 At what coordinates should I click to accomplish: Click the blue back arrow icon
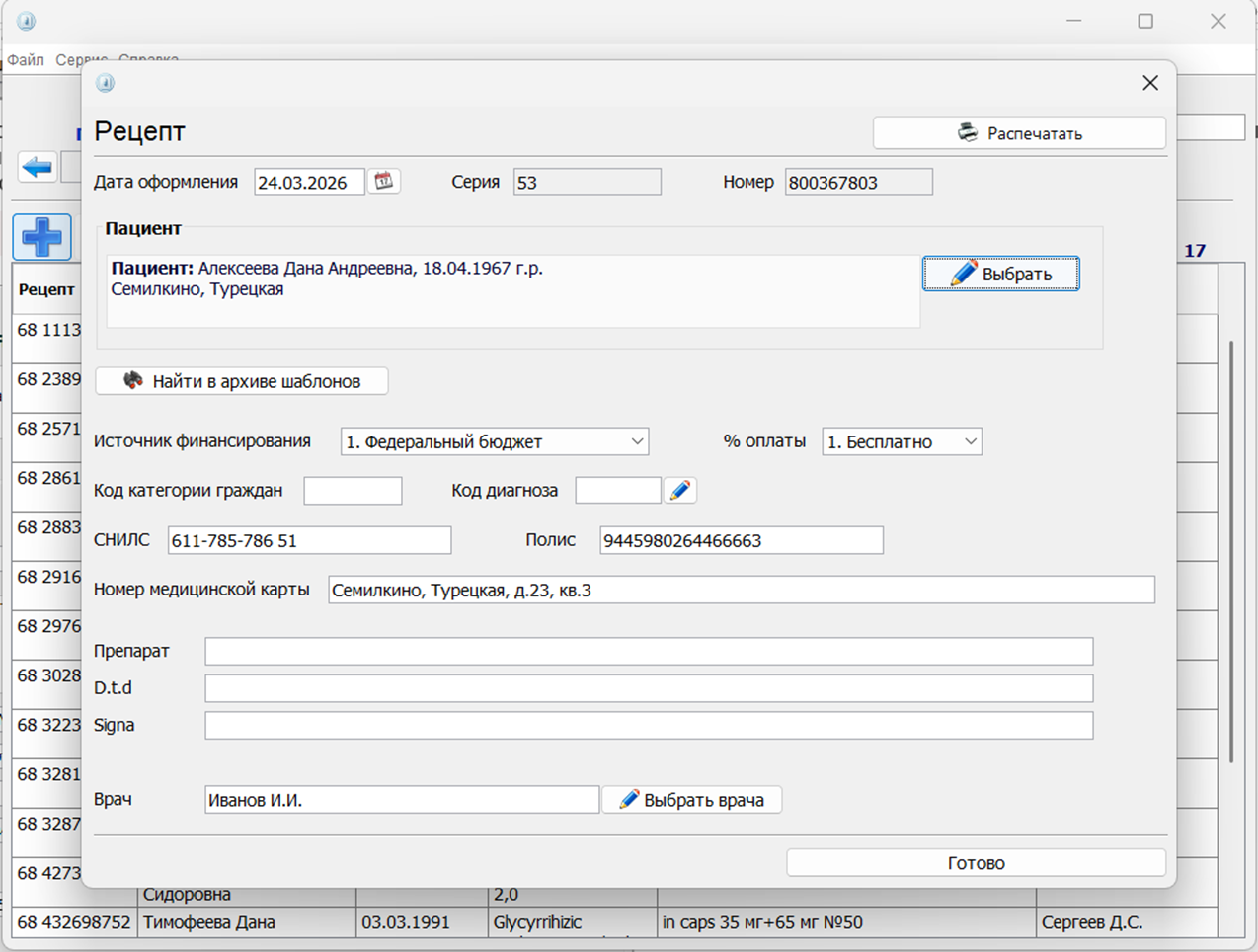coord(38,167)
